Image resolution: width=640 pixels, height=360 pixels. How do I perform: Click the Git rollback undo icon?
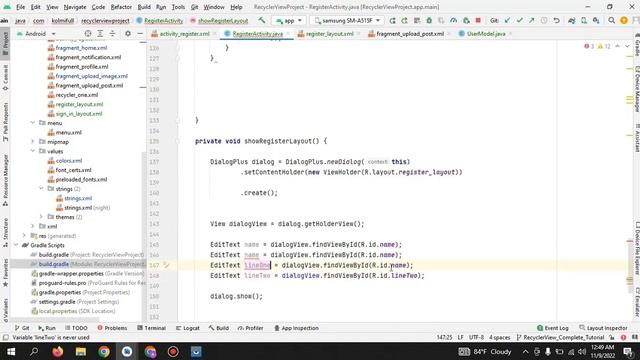click(x=556, y=20)
